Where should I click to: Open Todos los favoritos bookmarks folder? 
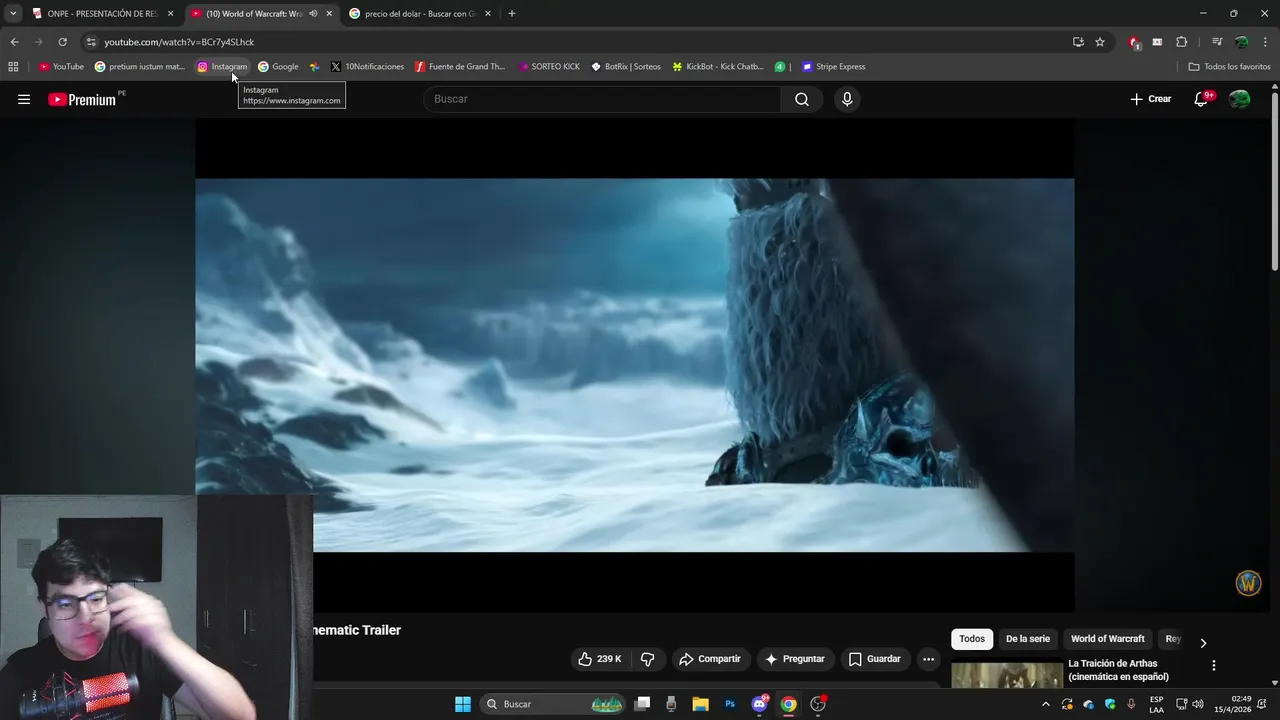click(1229, 67)
